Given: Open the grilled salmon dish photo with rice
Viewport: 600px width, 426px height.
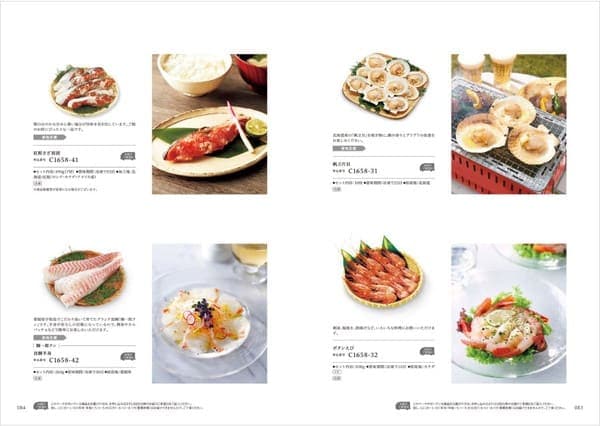Looking at the screenshot, I should (x=210, y=124).
